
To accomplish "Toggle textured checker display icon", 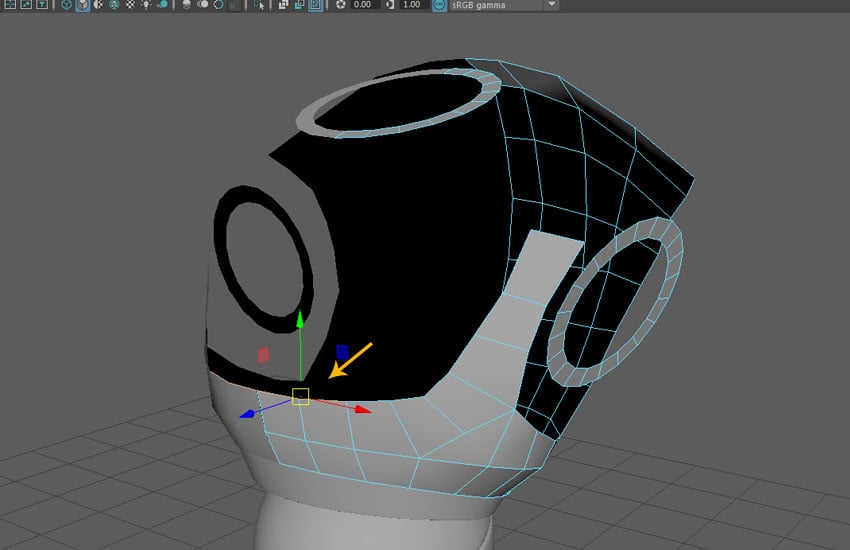I will [x=130, y=5].
